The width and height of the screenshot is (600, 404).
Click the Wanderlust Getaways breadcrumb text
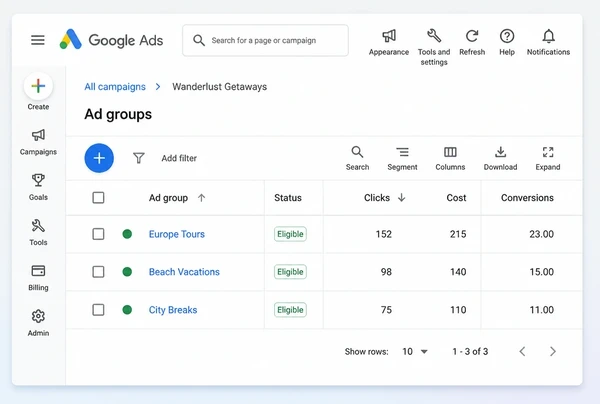click(220, 87)
